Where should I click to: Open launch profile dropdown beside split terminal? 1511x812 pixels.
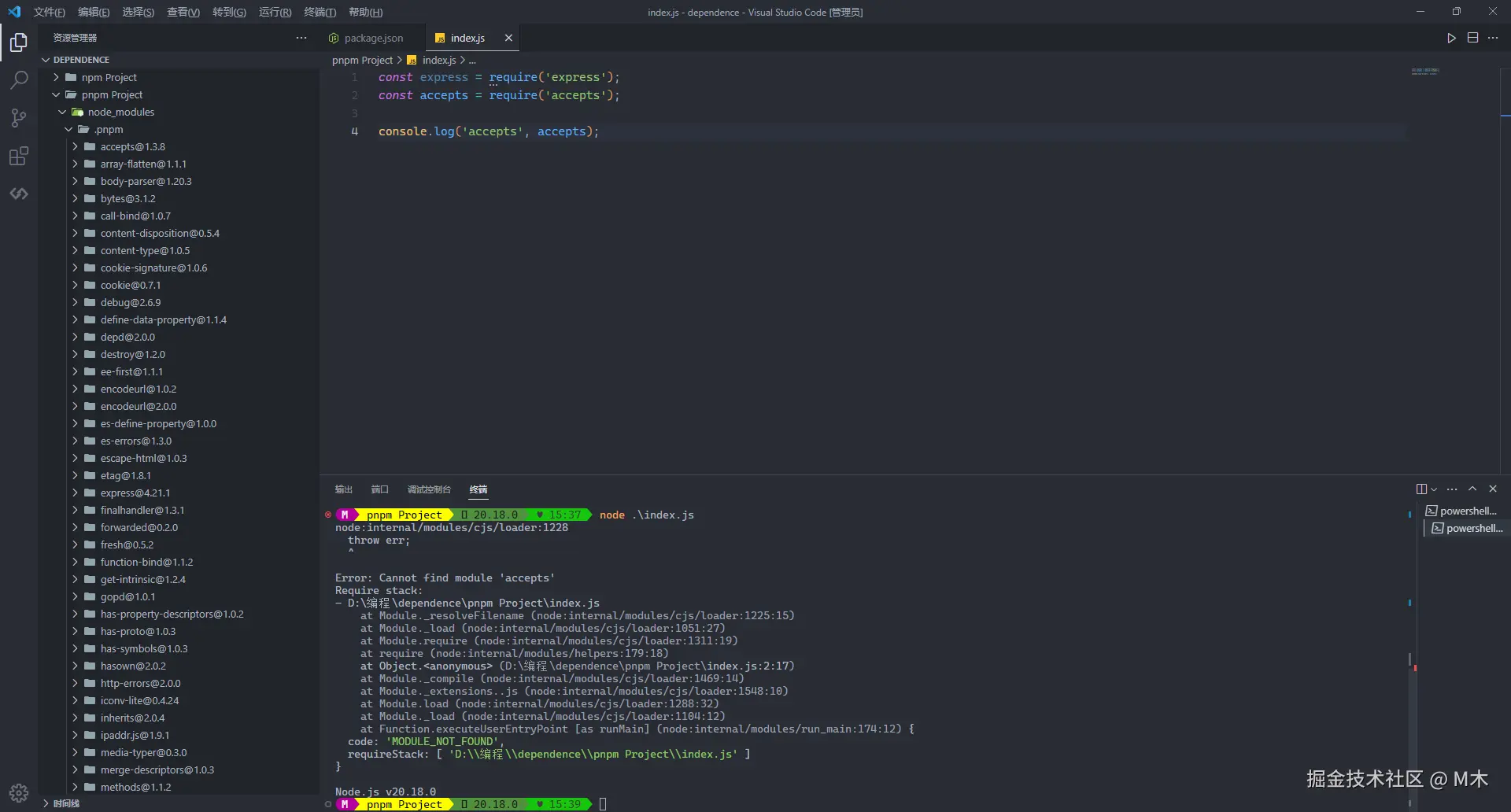[x=1434, y=489]
